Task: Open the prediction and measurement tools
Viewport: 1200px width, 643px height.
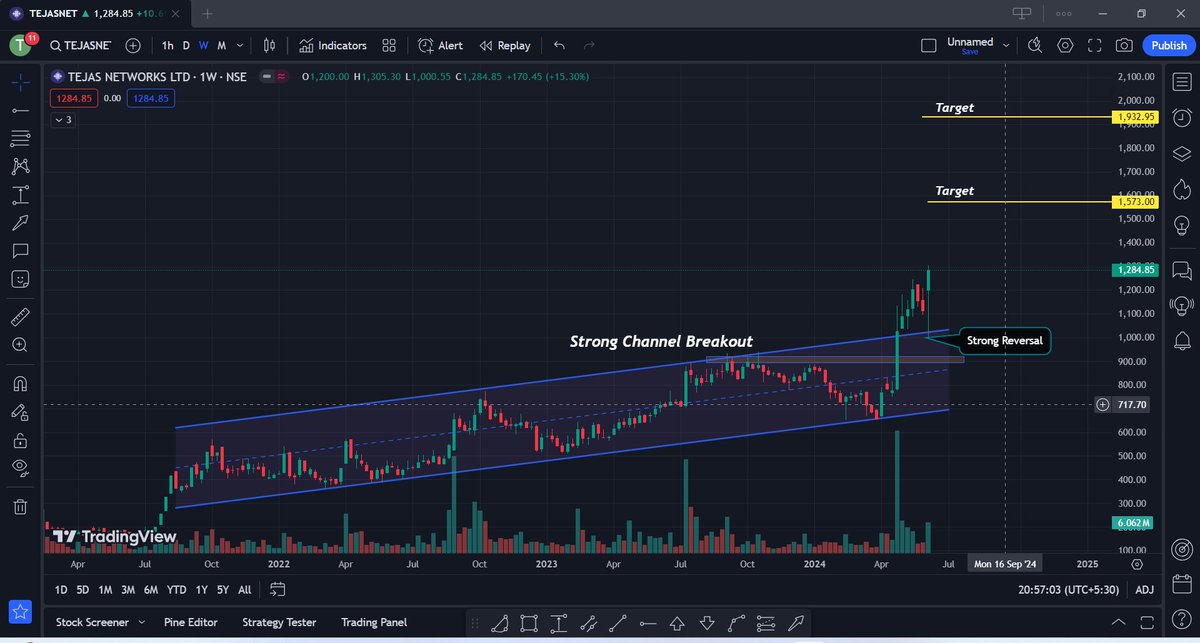Action: point(20,194)
